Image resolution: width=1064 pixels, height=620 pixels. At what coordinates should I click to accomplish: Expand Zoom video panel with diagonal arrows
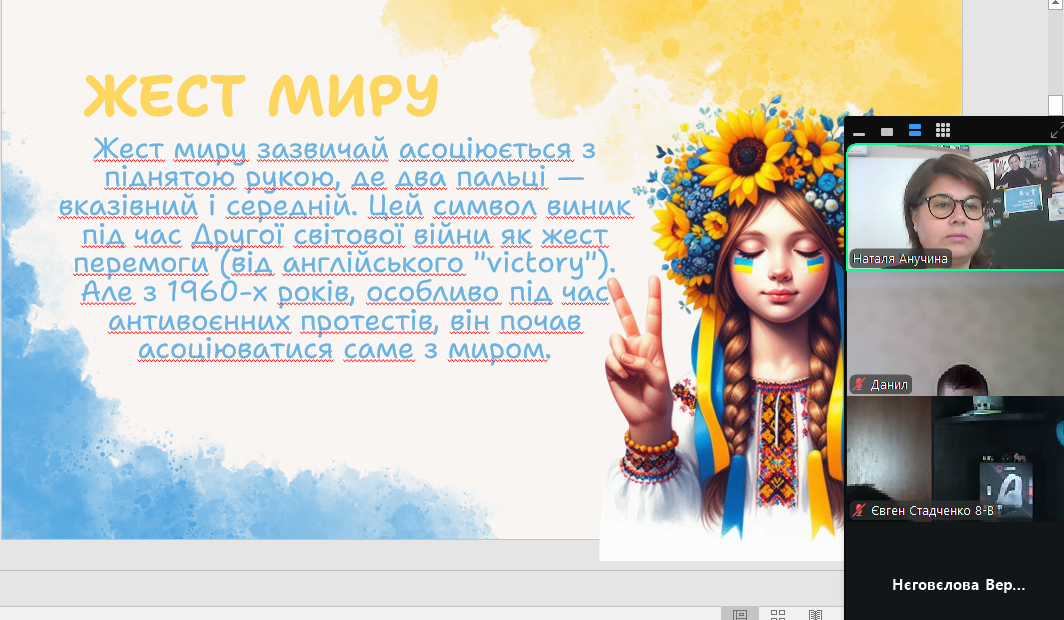(1056, 131)
